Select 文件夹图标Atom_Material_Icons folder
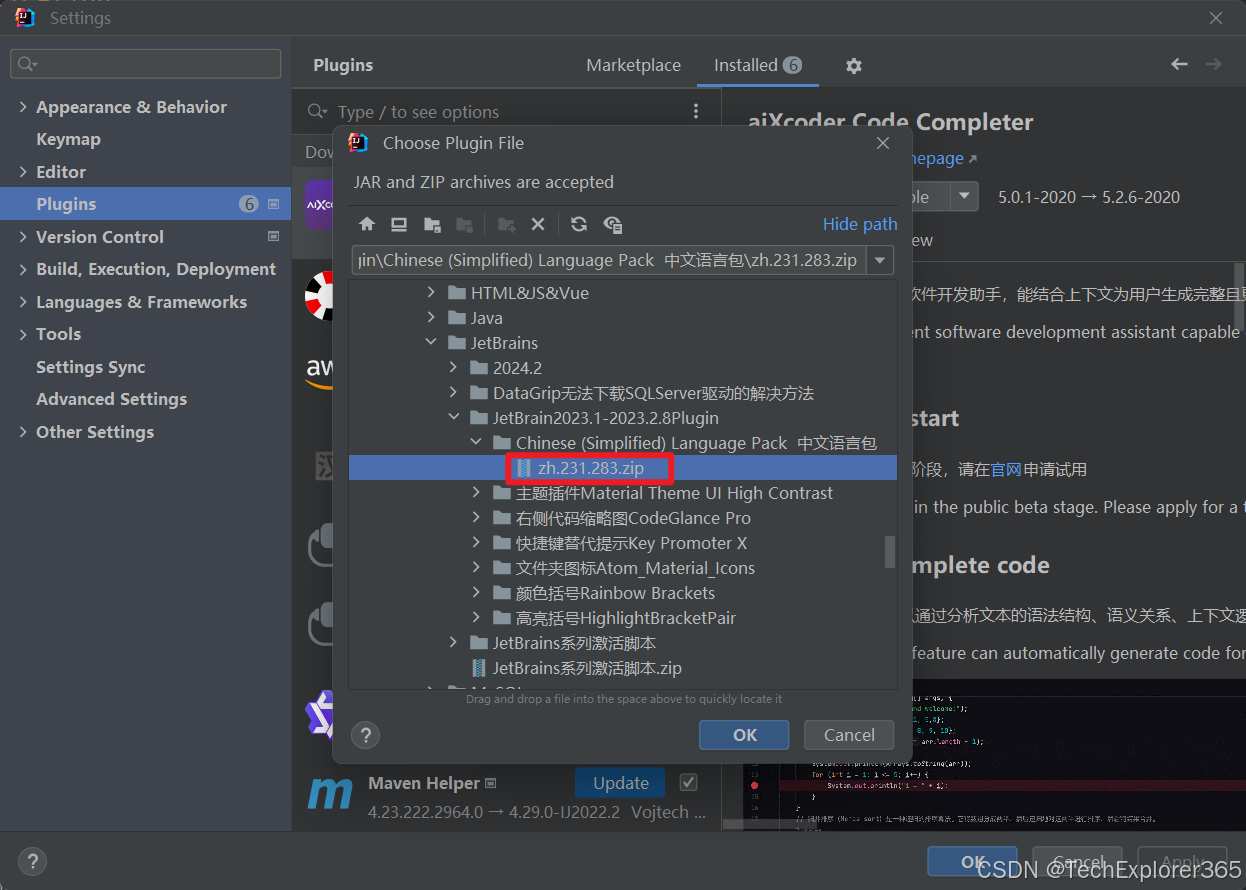 click(635, 568)
